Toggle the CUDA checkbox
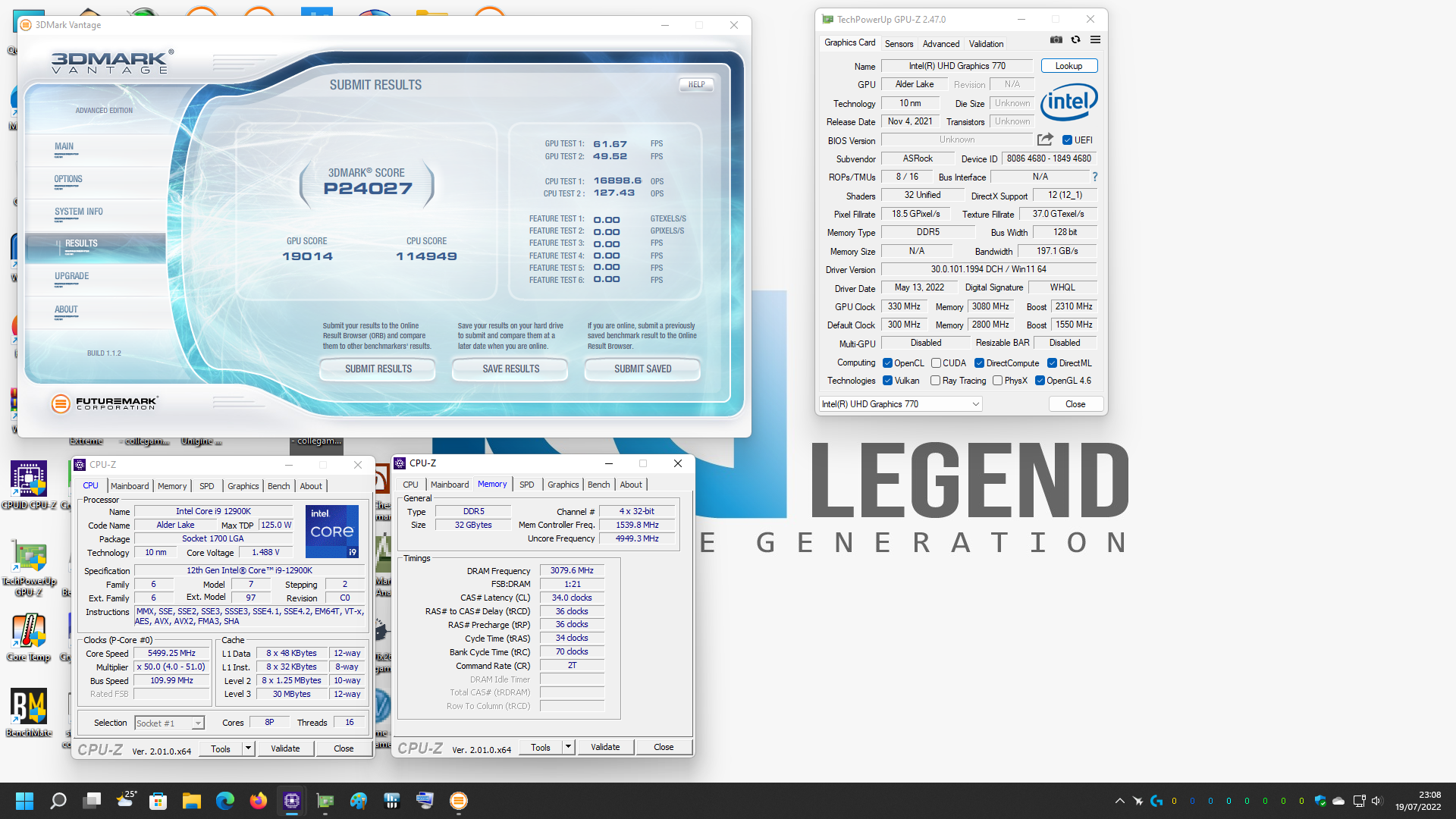This screenshot has width=1456, height=819. click(x=936, y=363)
